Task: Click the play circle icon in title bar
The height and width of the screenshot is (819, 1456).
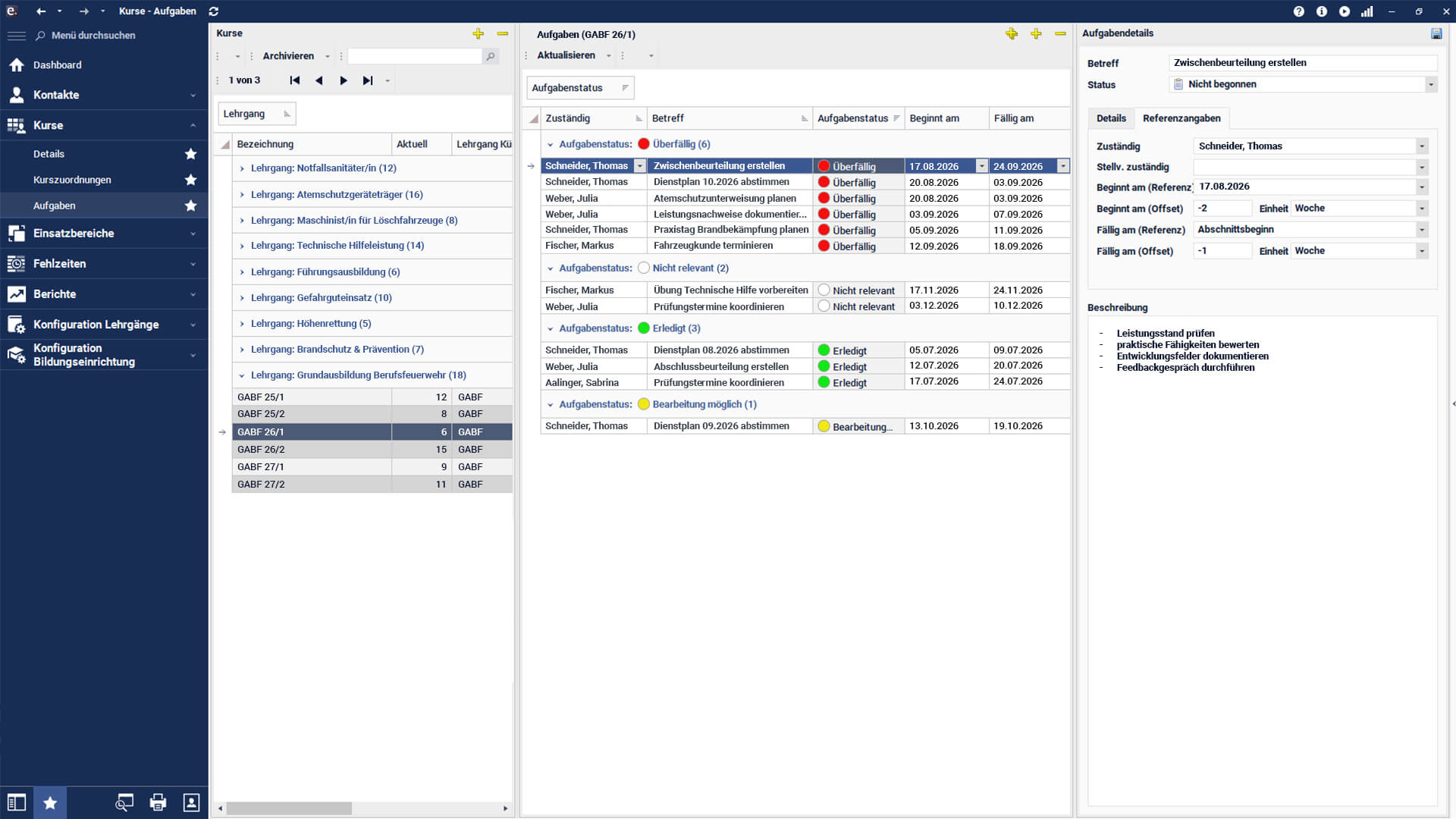Action: point(1345,11)
